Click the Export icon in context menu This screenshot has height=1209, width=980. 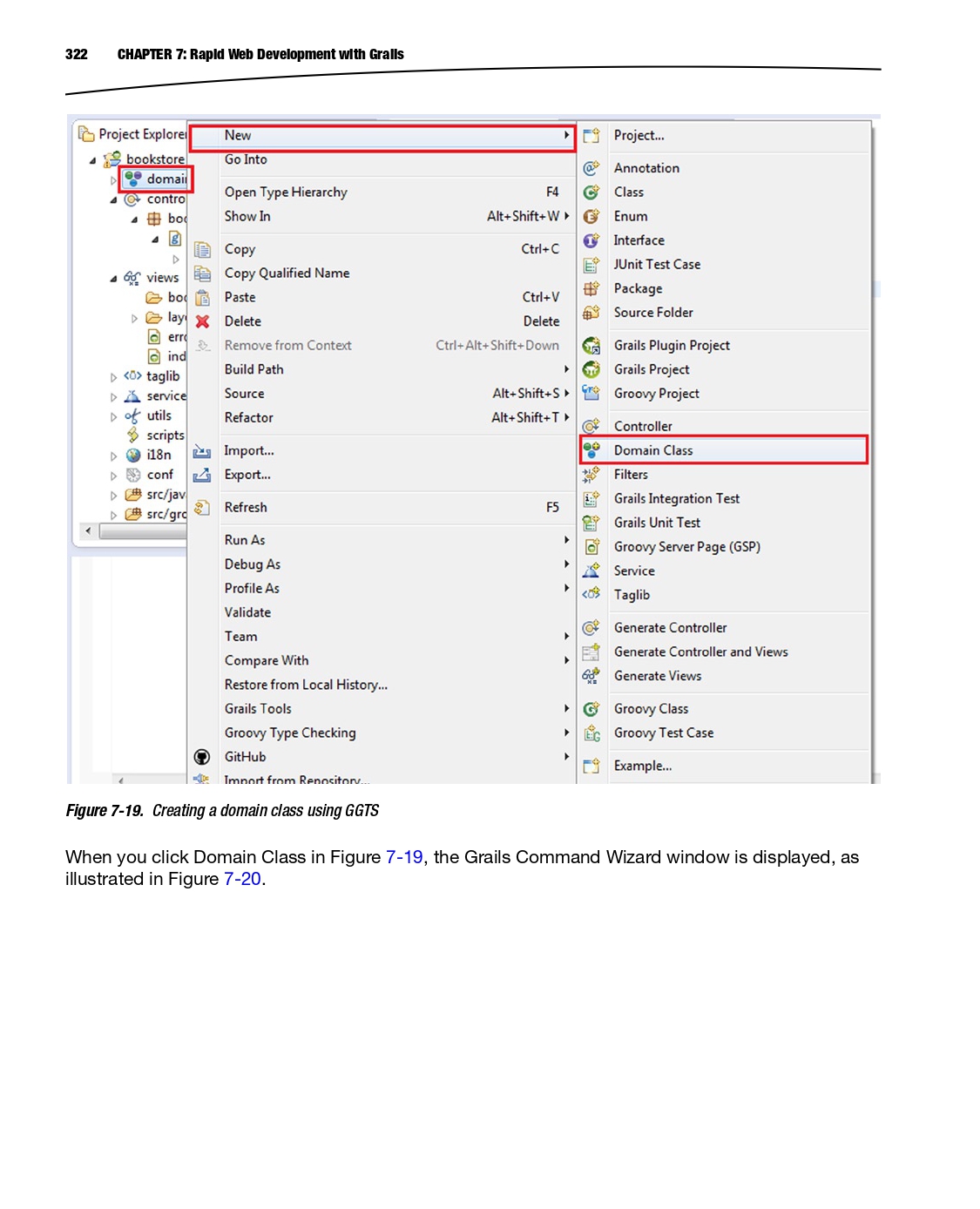202,476
